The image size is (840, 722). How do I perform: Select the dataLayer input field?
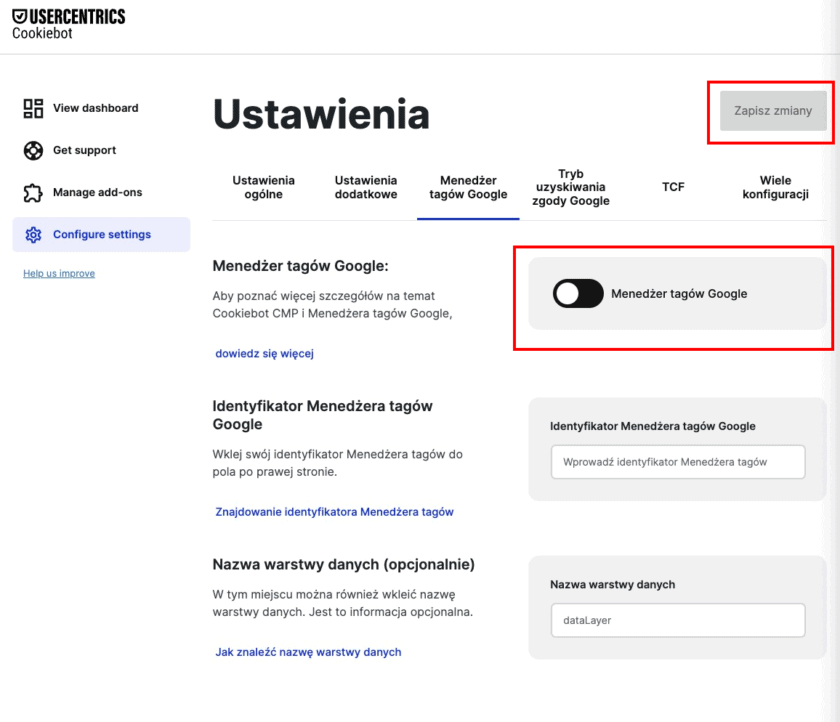pos(677,620)
